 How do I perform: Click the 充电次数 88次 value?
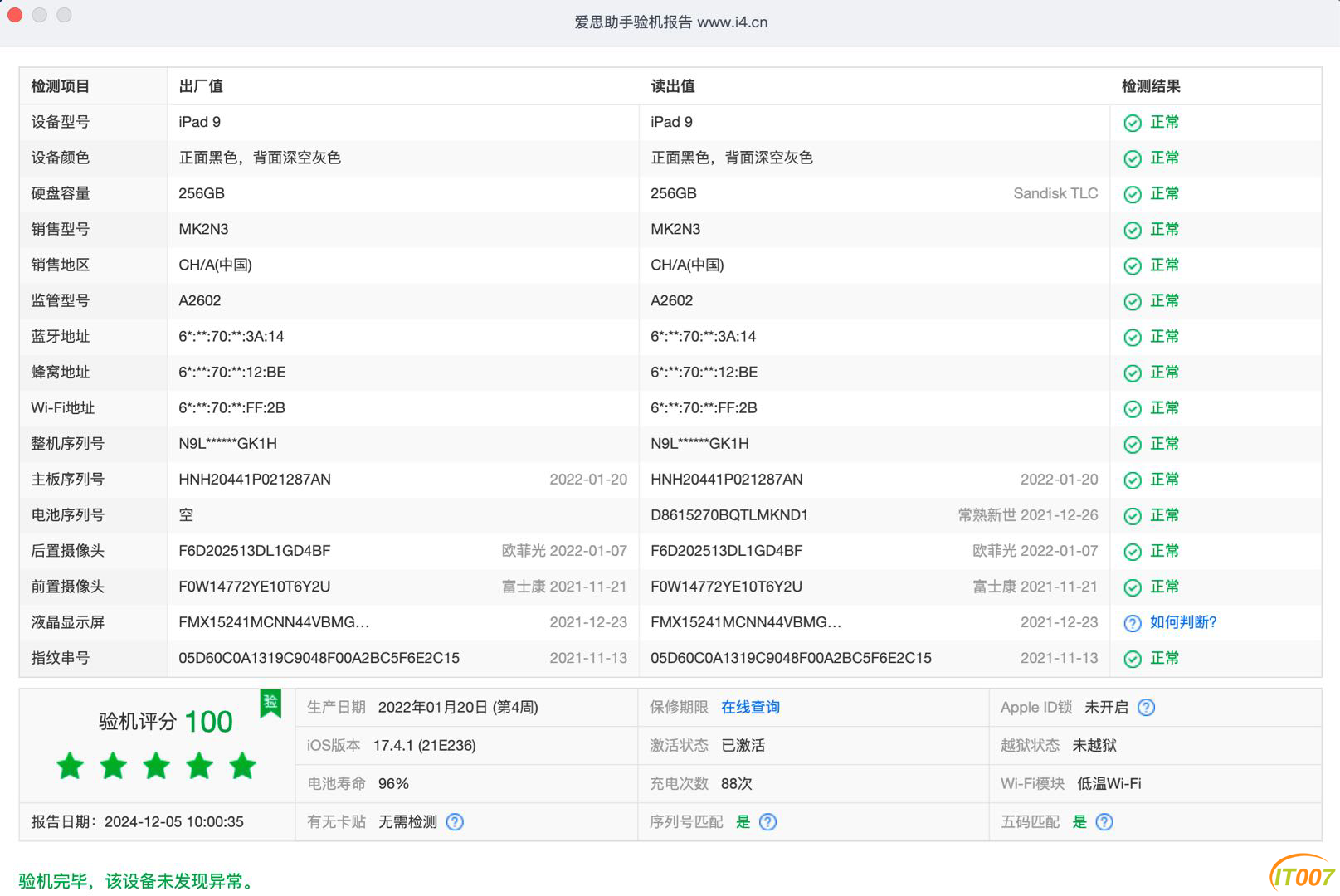pos(737,783)
